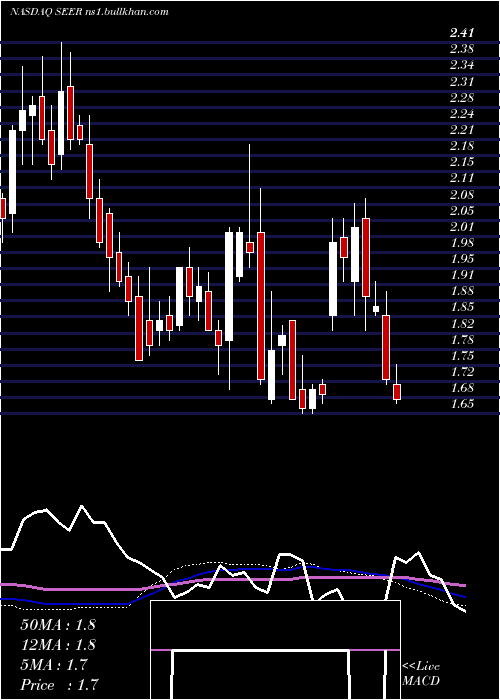Click the 1.65 price axis label
Viewport: 500px width, 700px height.
[x=462, y=404]
